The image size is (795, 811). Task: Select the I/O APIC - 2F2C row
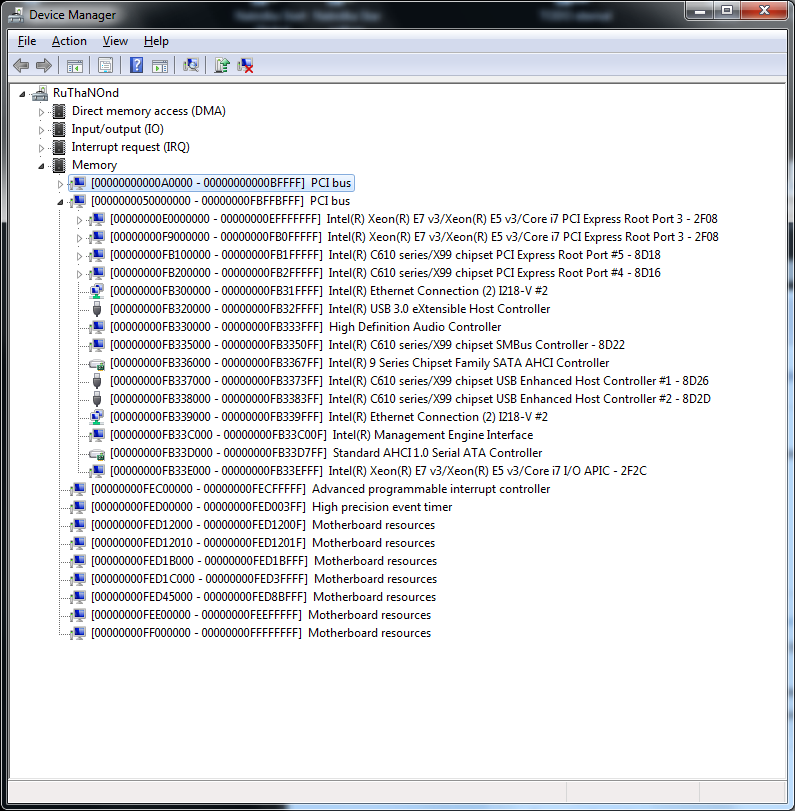(x=378, y=471)
